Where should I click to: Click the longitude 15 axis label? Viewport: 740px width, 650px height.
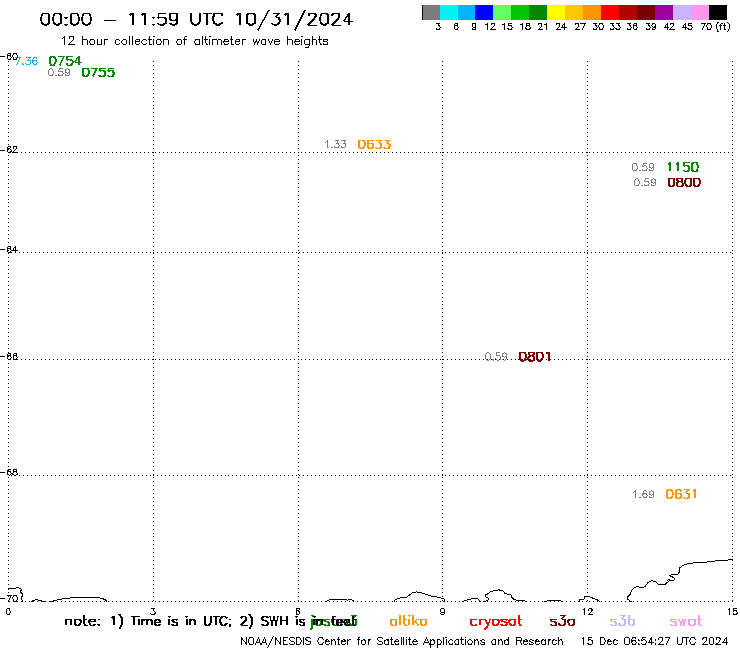point(732,612)
